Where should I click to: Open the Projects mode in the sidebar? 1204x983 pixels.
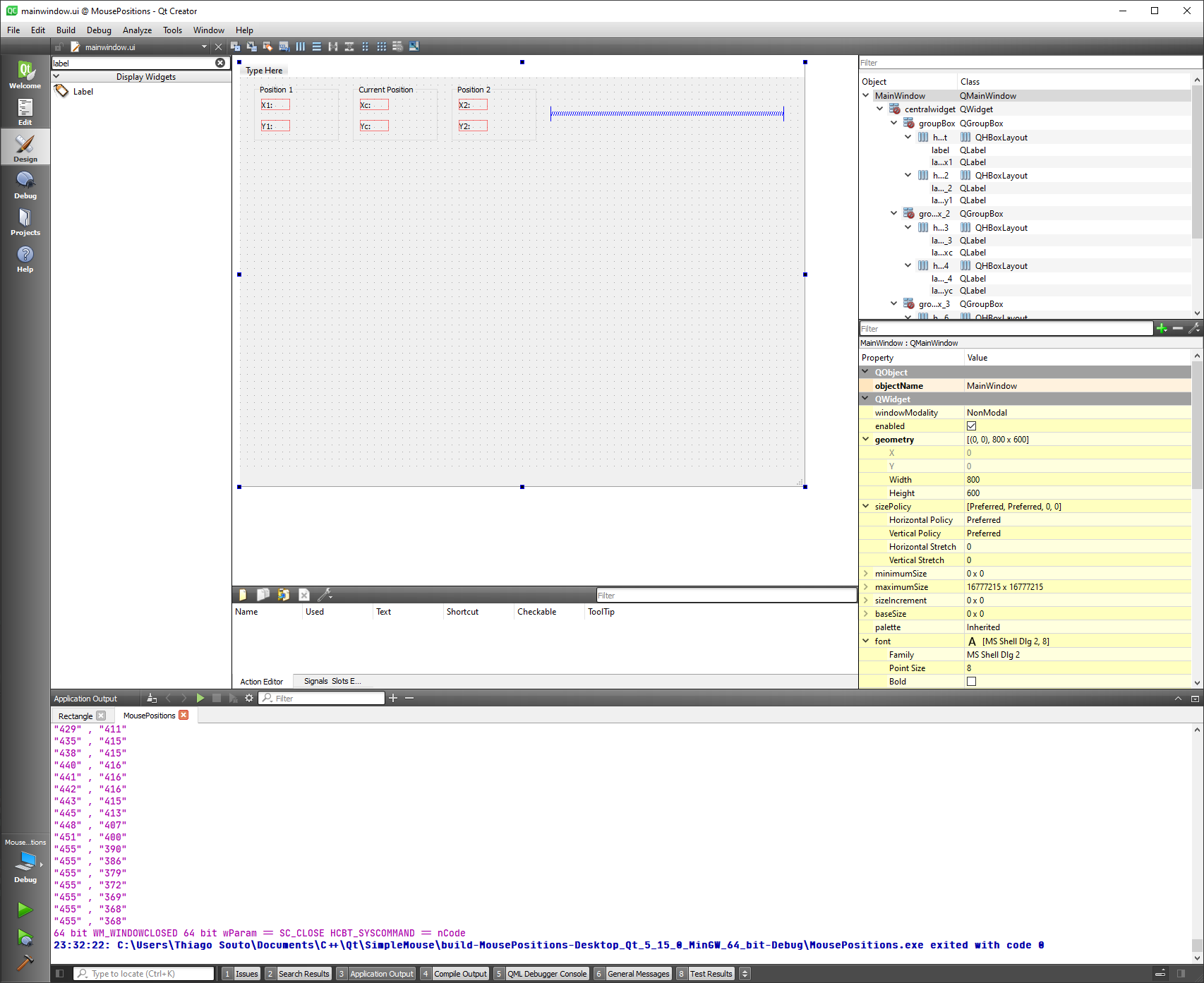pyautogui.click(x=25, y=222)
